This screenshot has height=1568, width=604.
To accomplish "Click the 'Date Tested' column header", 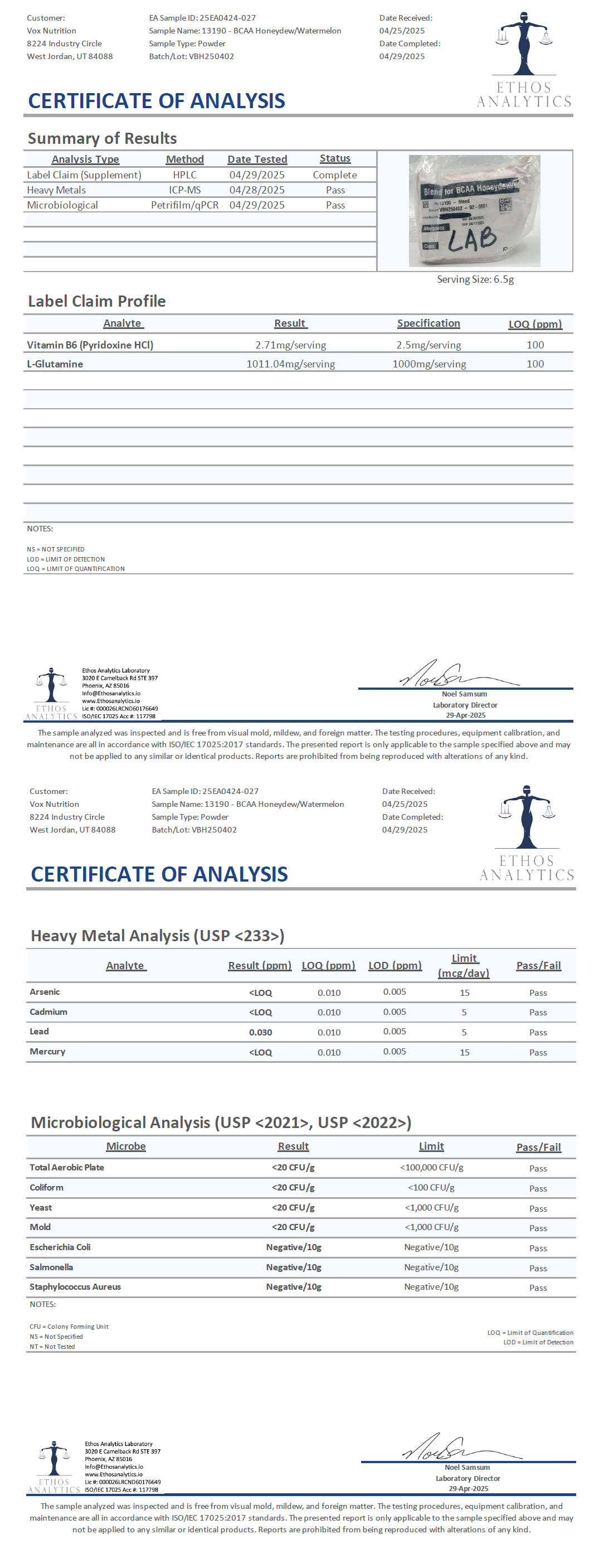I will click(x=257, y=159).
